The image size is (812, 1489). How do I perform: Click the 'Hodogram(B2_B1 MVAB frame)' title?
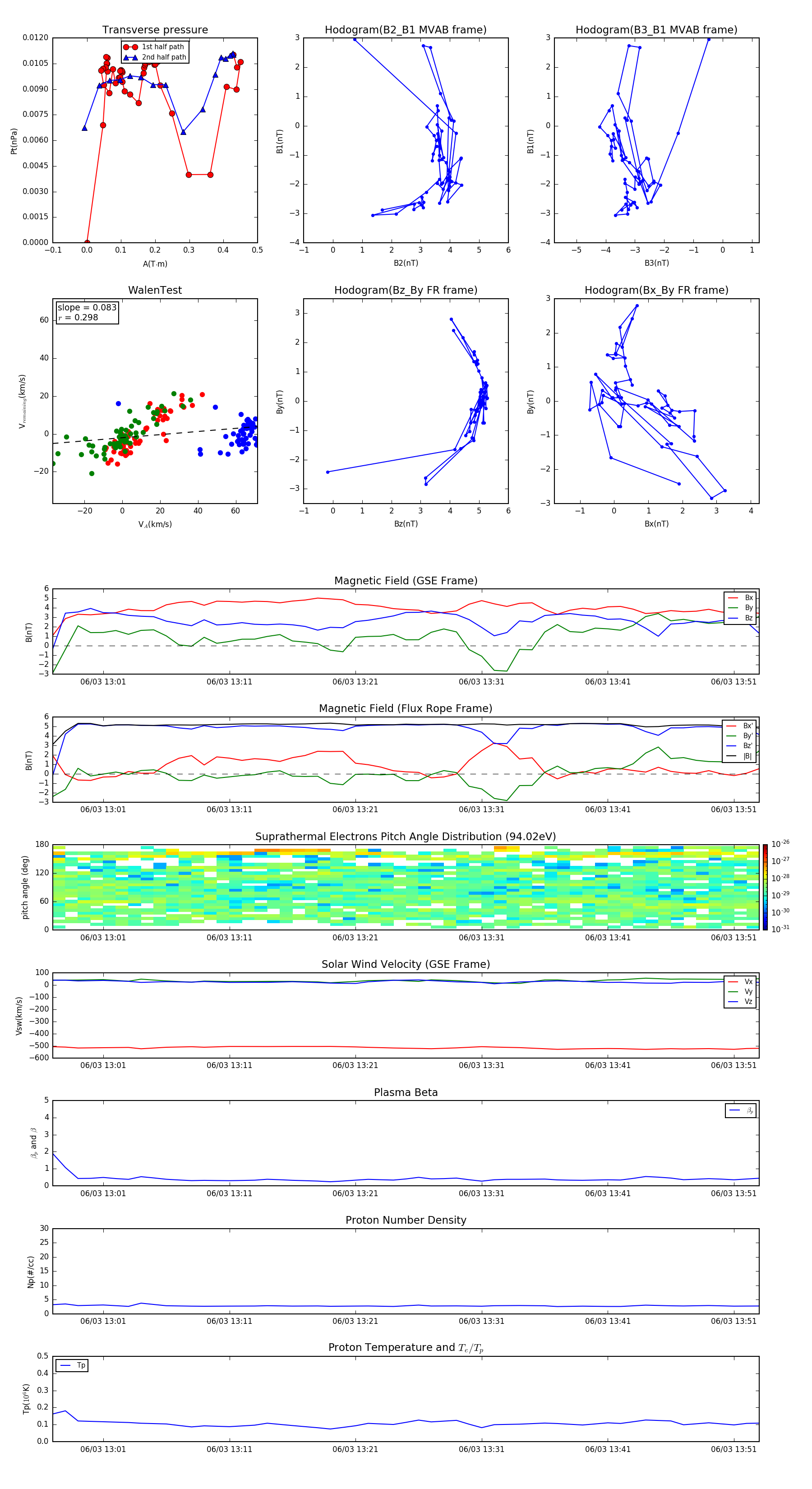click(x=406, y=29)
